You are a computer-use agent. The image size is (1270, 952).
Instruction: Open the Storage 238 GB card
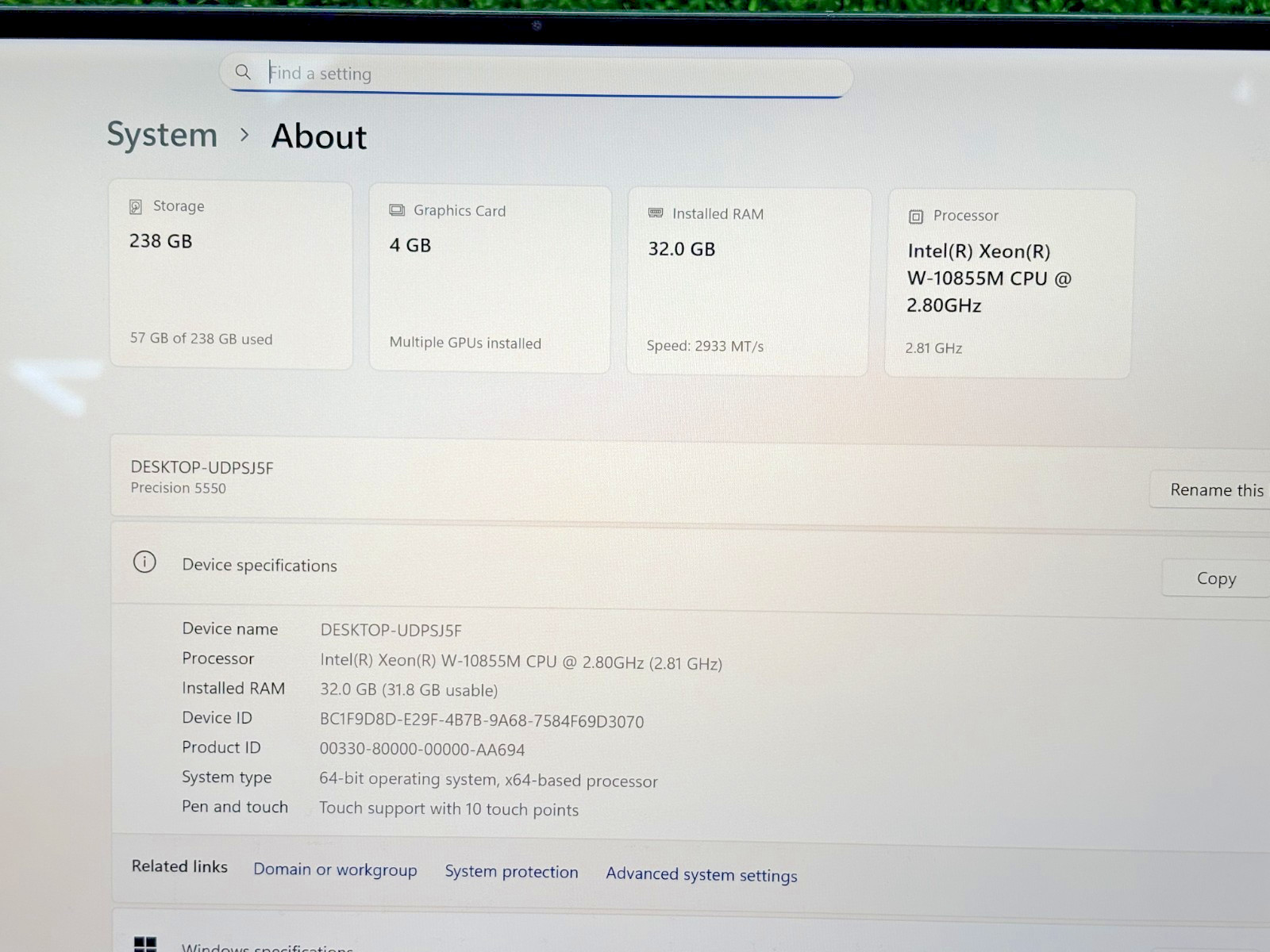click(231, 274)
